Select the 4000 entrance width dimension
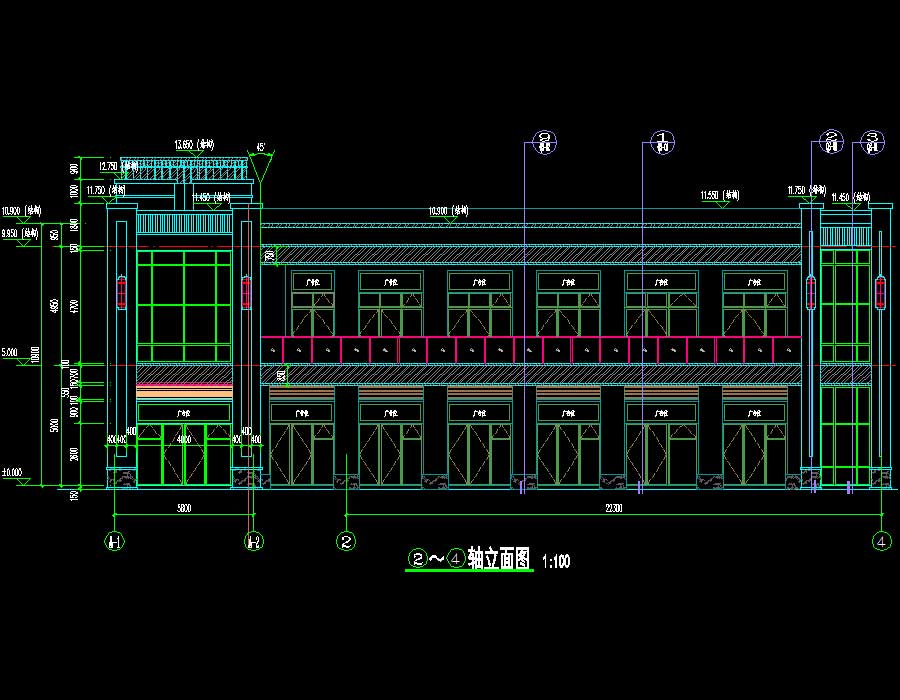The image size is (900, 700). pyautogui.click(x=184, y=440)
